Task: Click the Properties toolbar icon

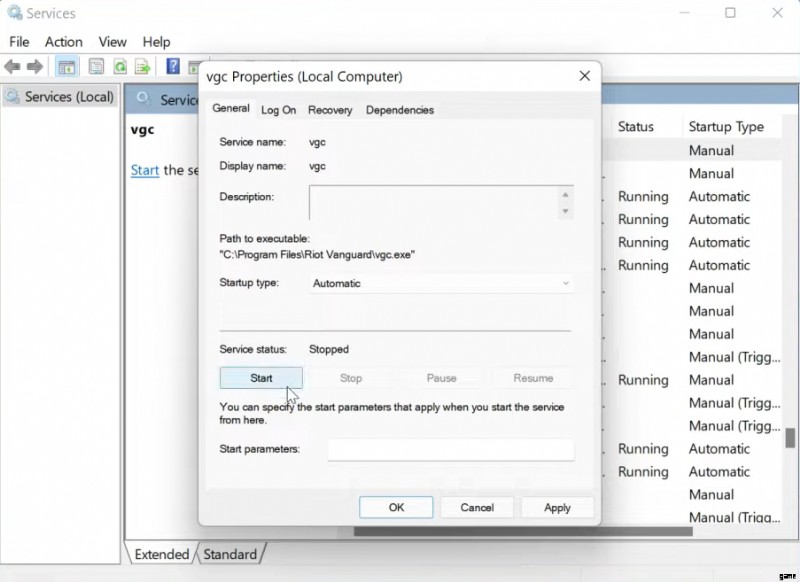Action: coord(96,67)
